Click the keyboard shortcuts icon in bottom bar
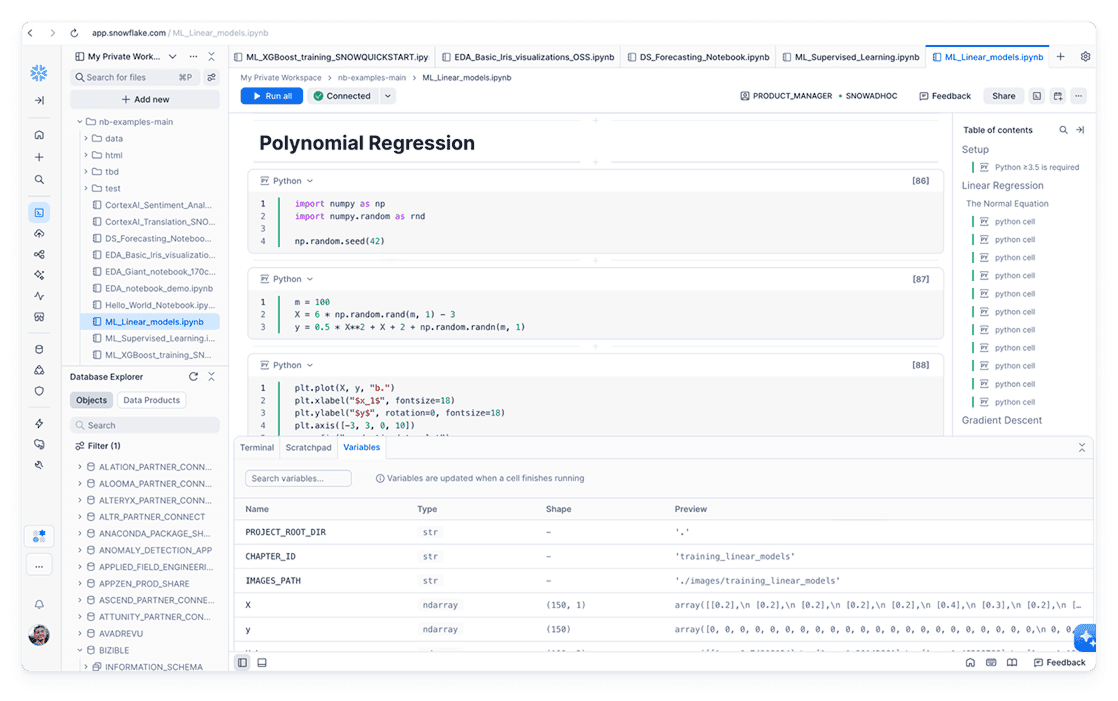 pos(991,662)
